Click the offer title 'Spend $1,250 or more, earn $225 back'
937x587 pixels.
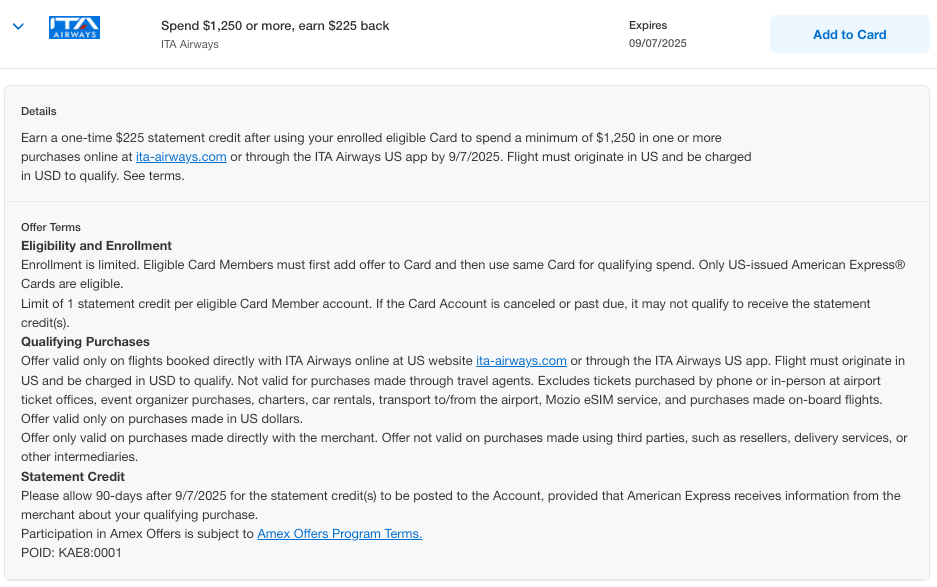point(275,26)
